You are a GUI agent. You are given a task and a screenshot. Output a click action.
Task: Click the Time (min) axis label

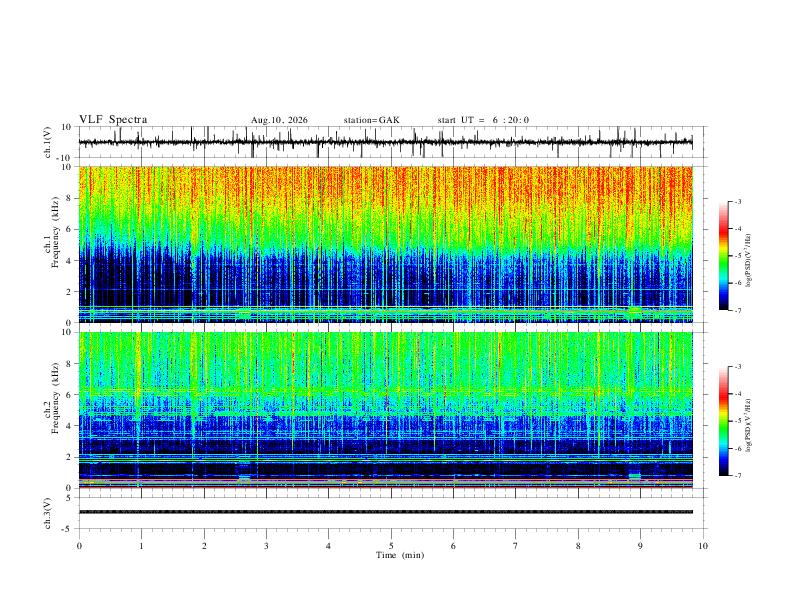(x=400, y=555)
